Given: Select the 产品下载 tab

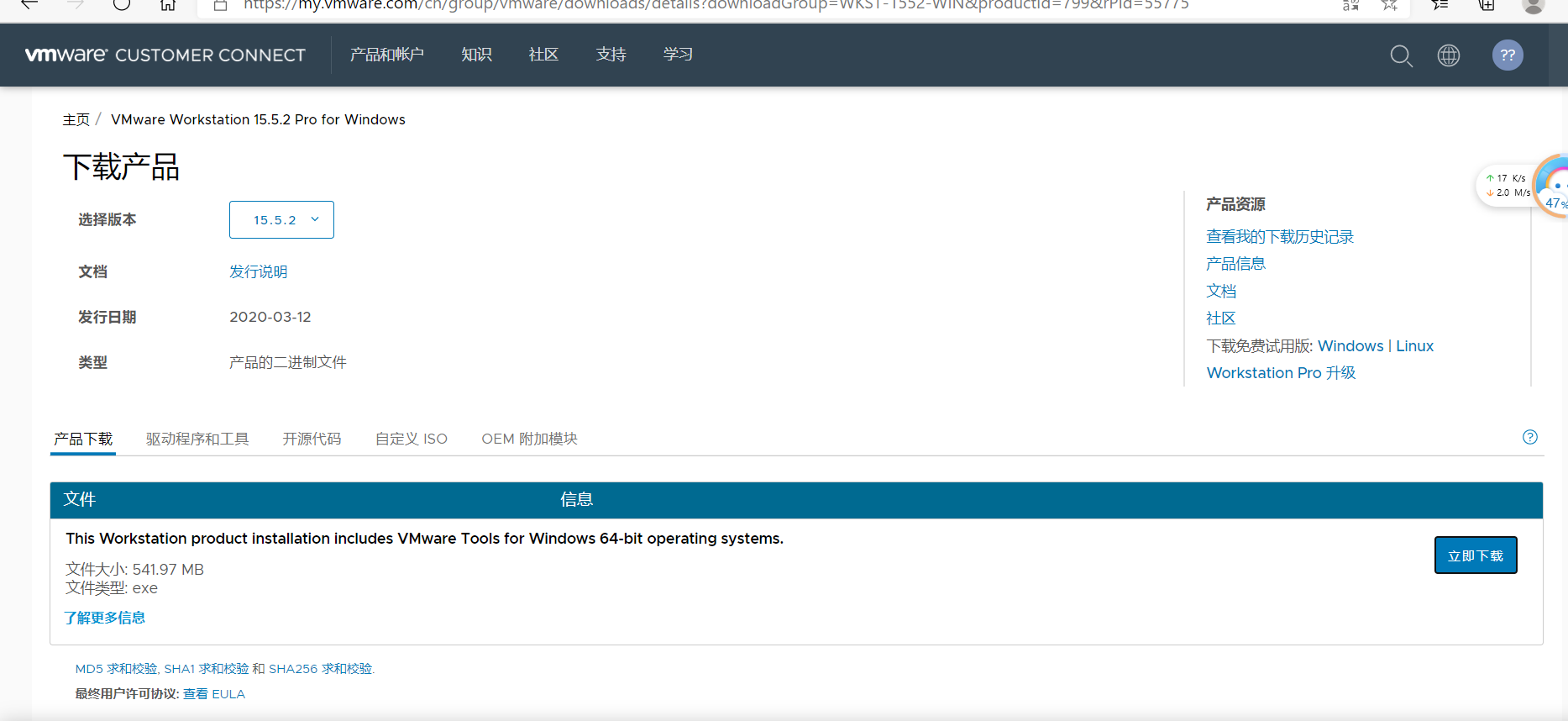Looking at the screenshot, I should [83, 439].
